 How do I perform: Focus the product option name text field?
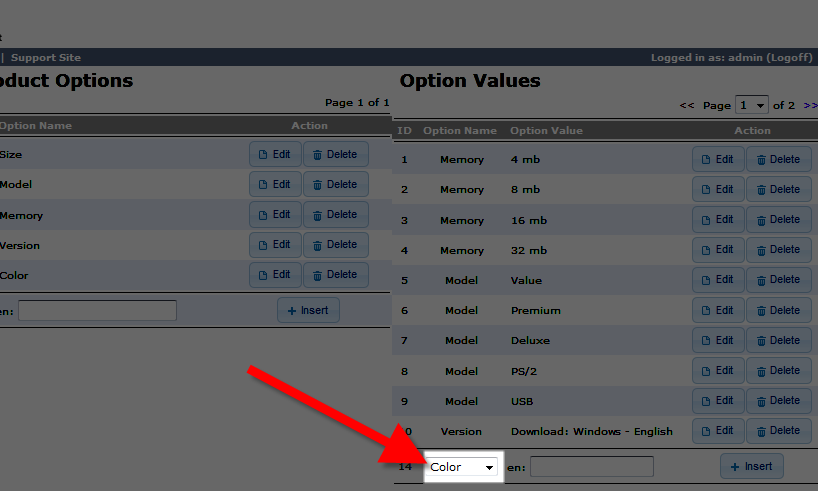tap(97, 311)
